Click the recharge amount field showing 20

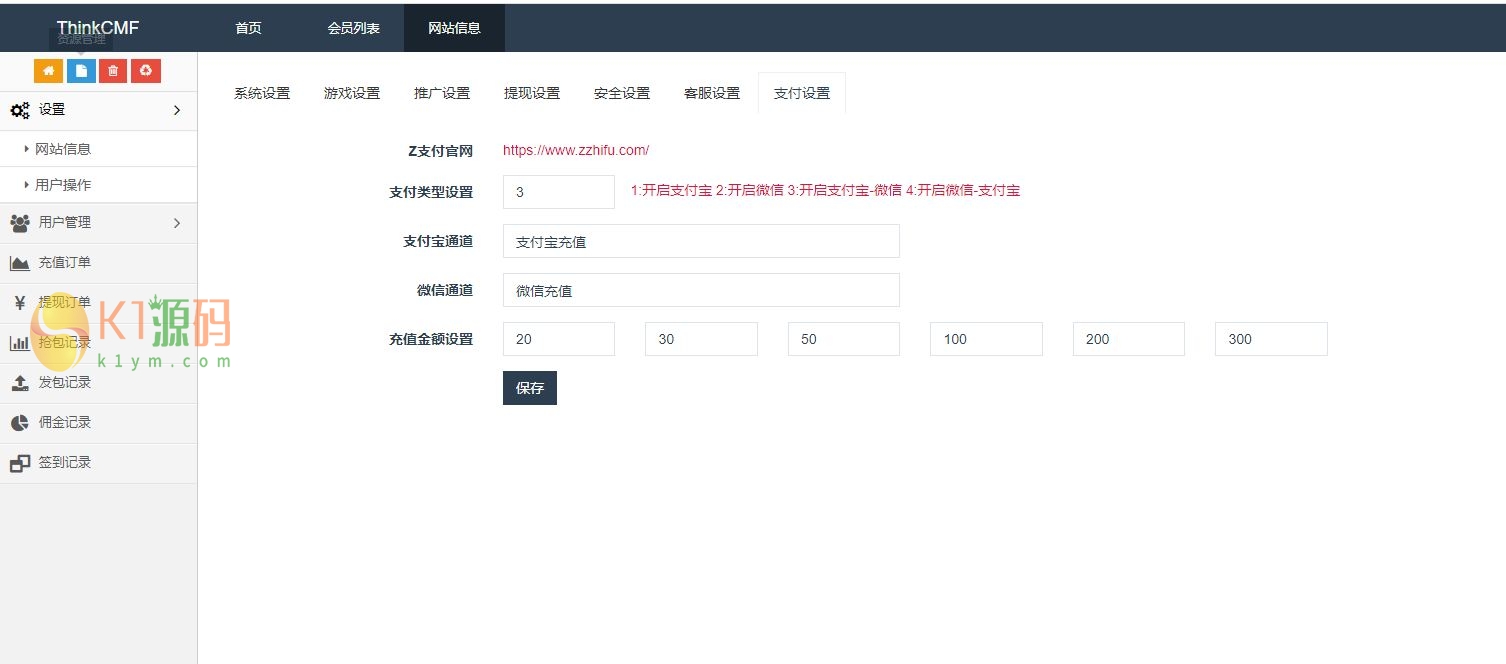[x=559, y=339]
